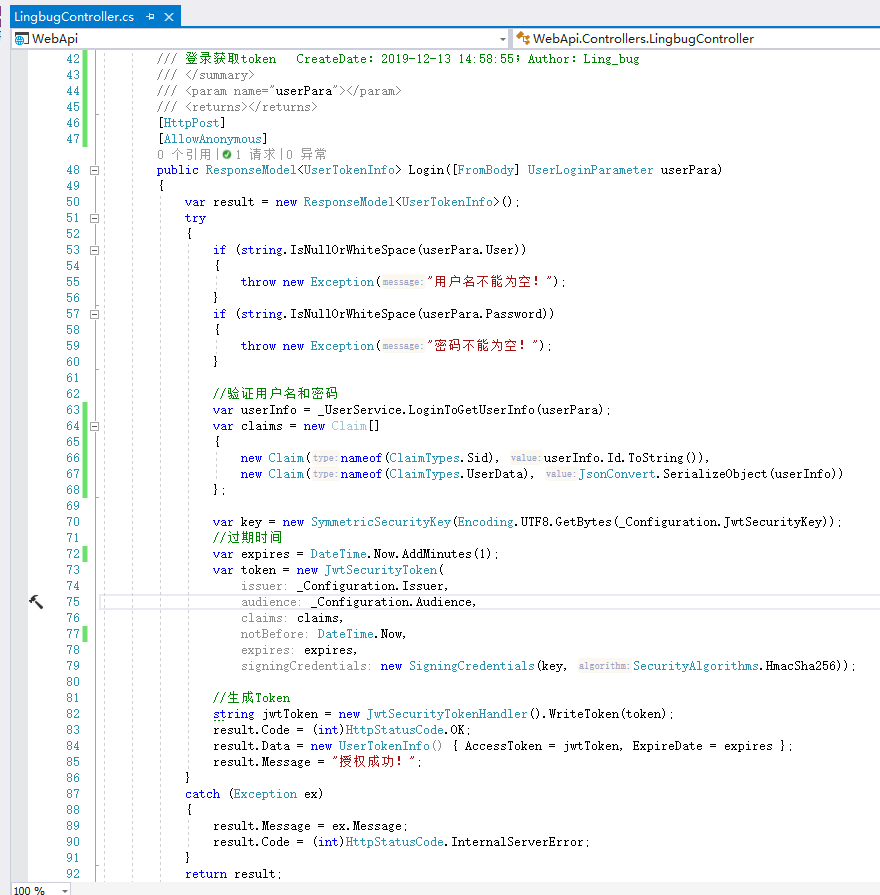The image size is (880, 895).
Task: Click line number 61 in the margin
Action: (72, 378)
